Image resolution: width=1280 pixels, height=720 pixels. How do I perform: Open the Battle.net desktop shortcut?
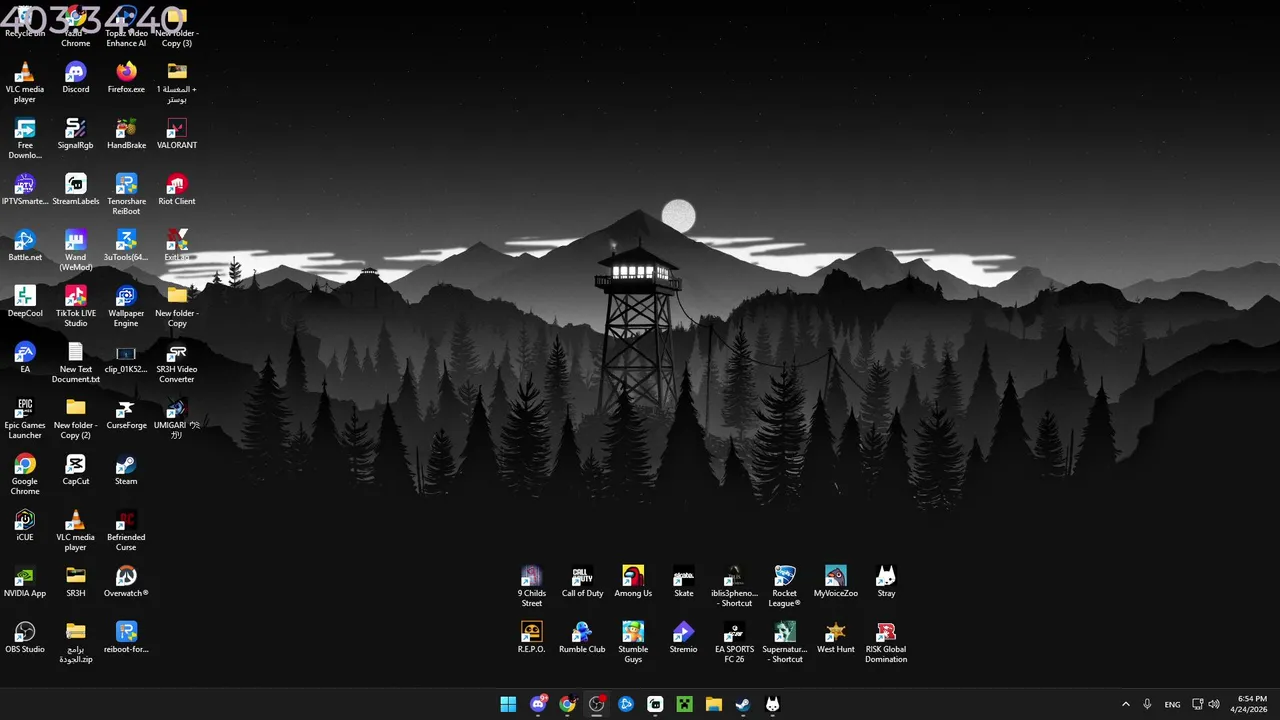pyautogui.click(x=25, y=246)
